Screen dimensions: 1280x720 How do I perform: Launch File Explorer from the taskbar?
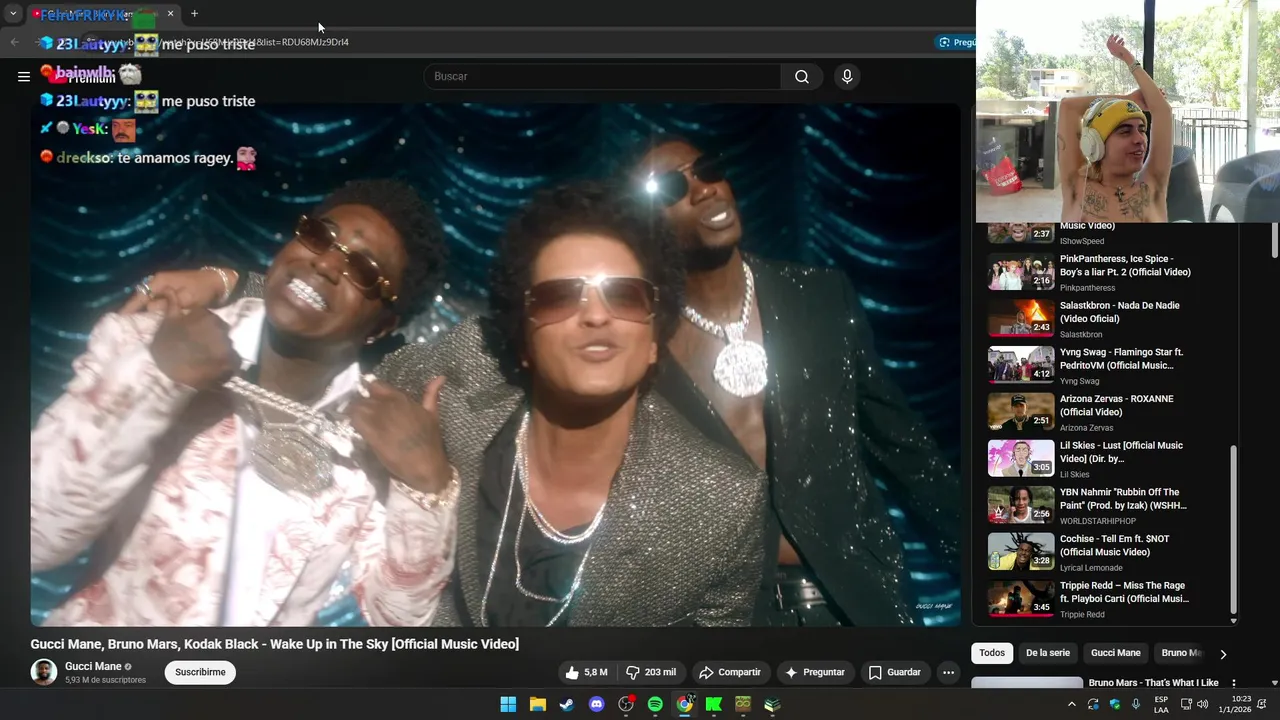(x=538, y=704)
